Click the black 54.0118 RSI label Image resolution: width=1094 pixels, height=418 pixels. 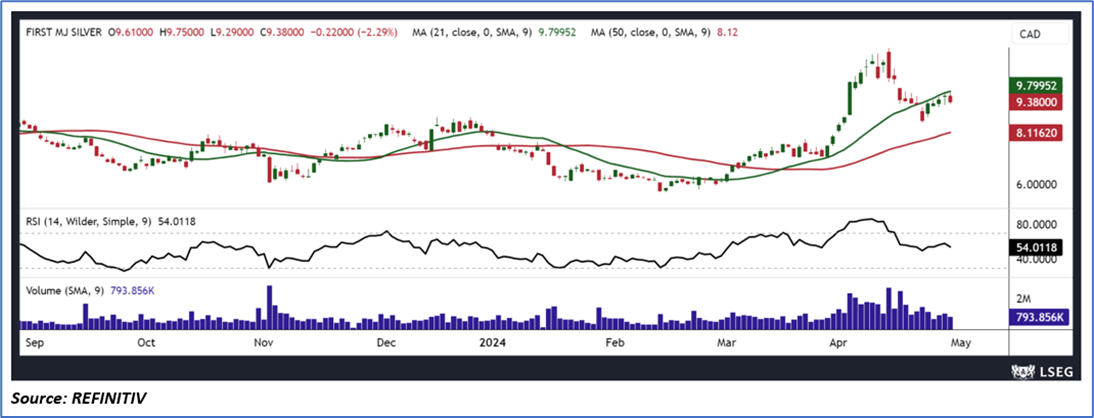(1036, 246)
